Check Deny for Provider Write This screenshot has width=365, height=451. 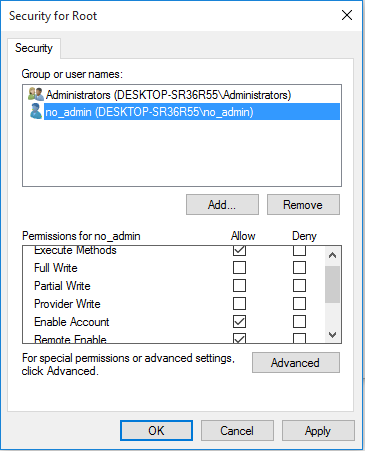coord(299,304)
